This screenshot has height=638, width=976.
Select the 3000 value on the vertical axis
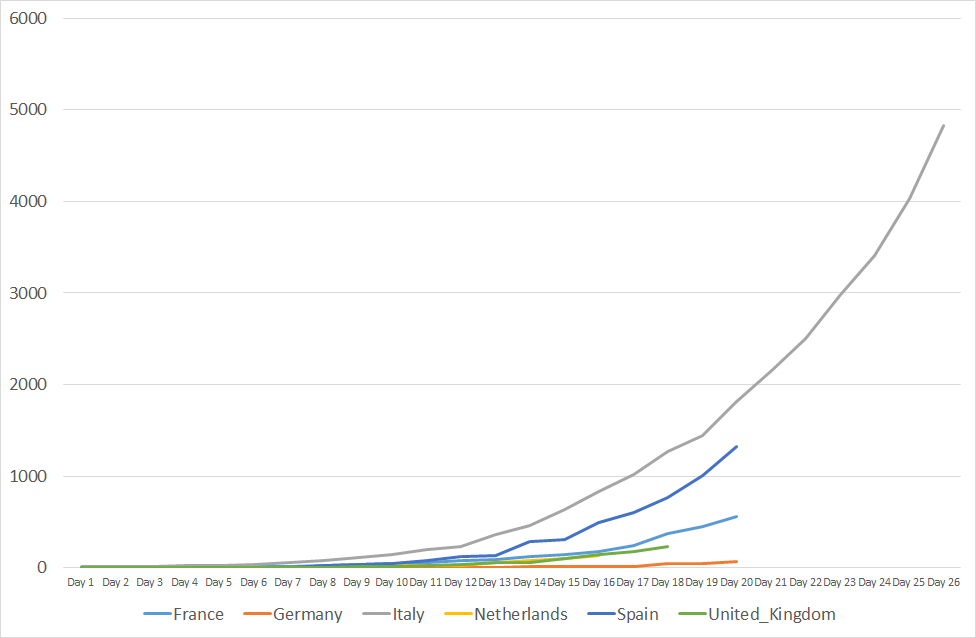[29, 293]
